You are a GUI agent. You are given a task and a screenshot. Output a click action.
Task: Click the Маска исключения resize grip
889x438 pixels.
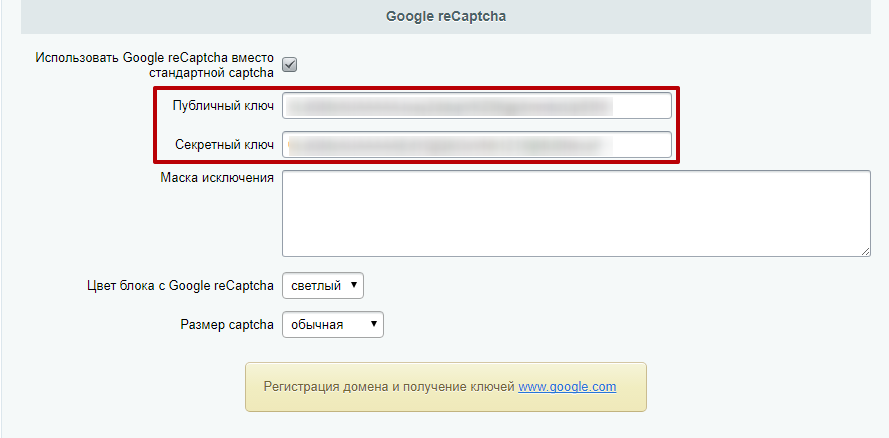[865, 252]
